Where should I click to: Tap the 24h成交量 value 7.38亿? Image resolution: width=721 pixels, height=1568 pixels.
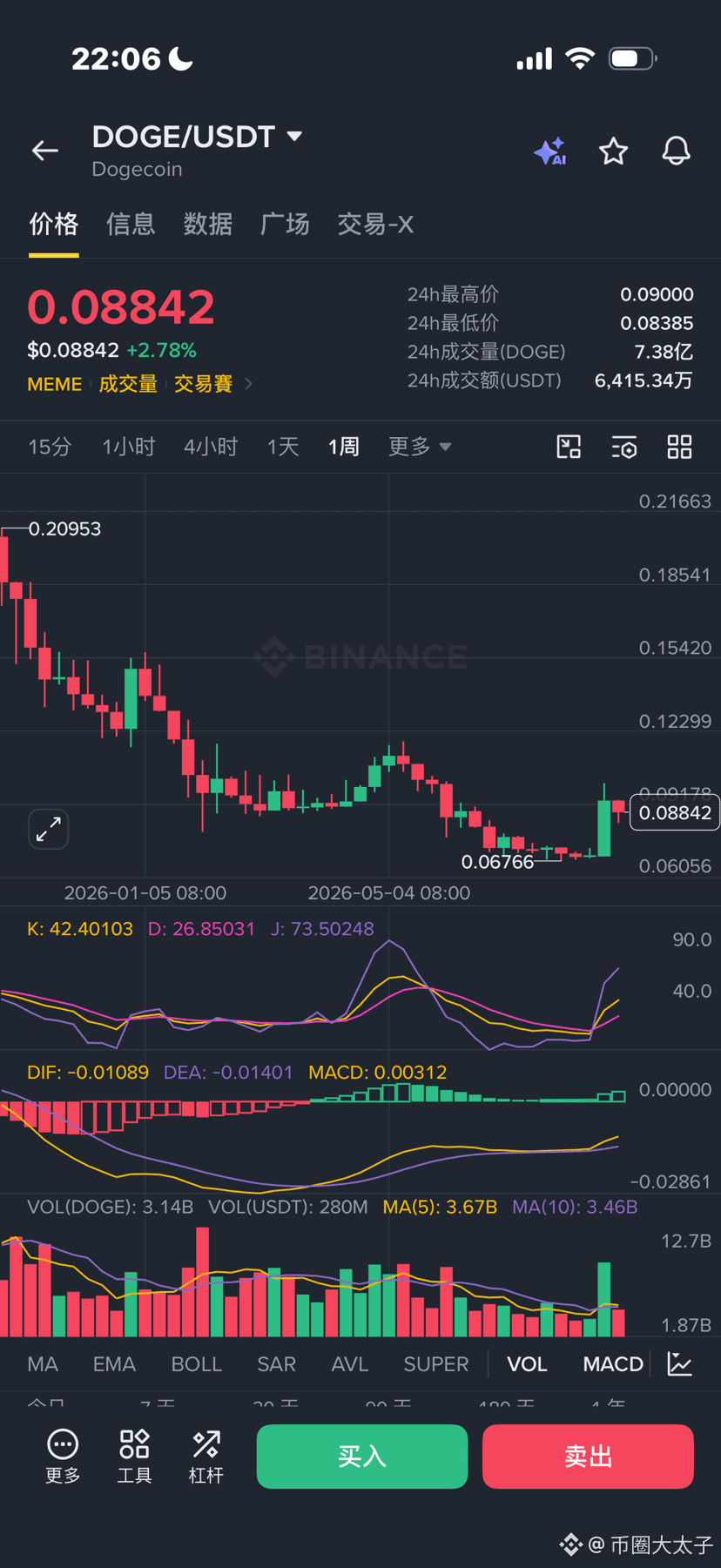point(664,352)
